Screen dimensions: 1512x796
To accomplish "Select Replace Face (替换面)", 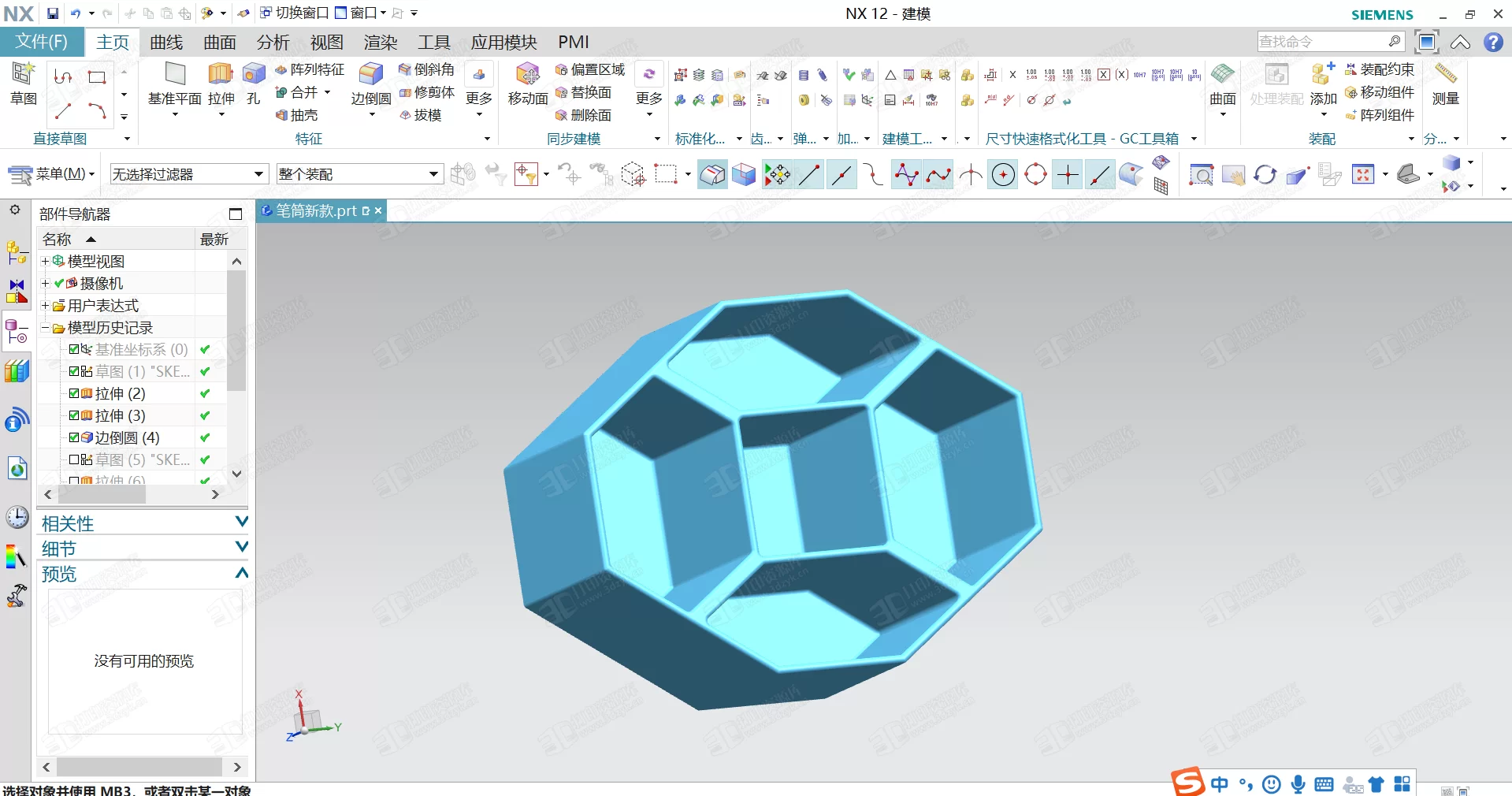I will point(583,92).
